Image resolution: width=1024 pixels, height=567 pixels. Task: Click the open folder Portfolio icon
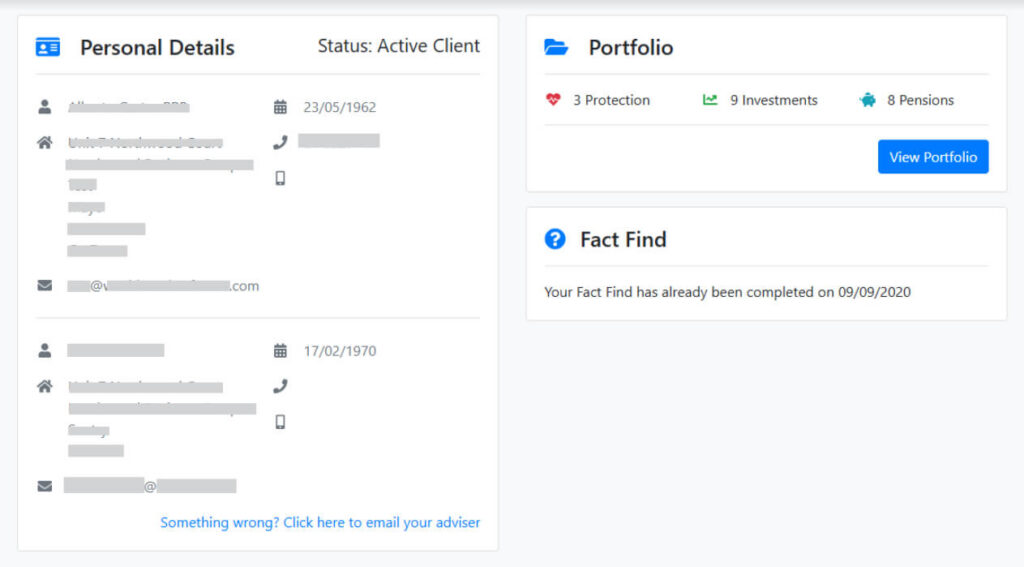coord(556,47)
